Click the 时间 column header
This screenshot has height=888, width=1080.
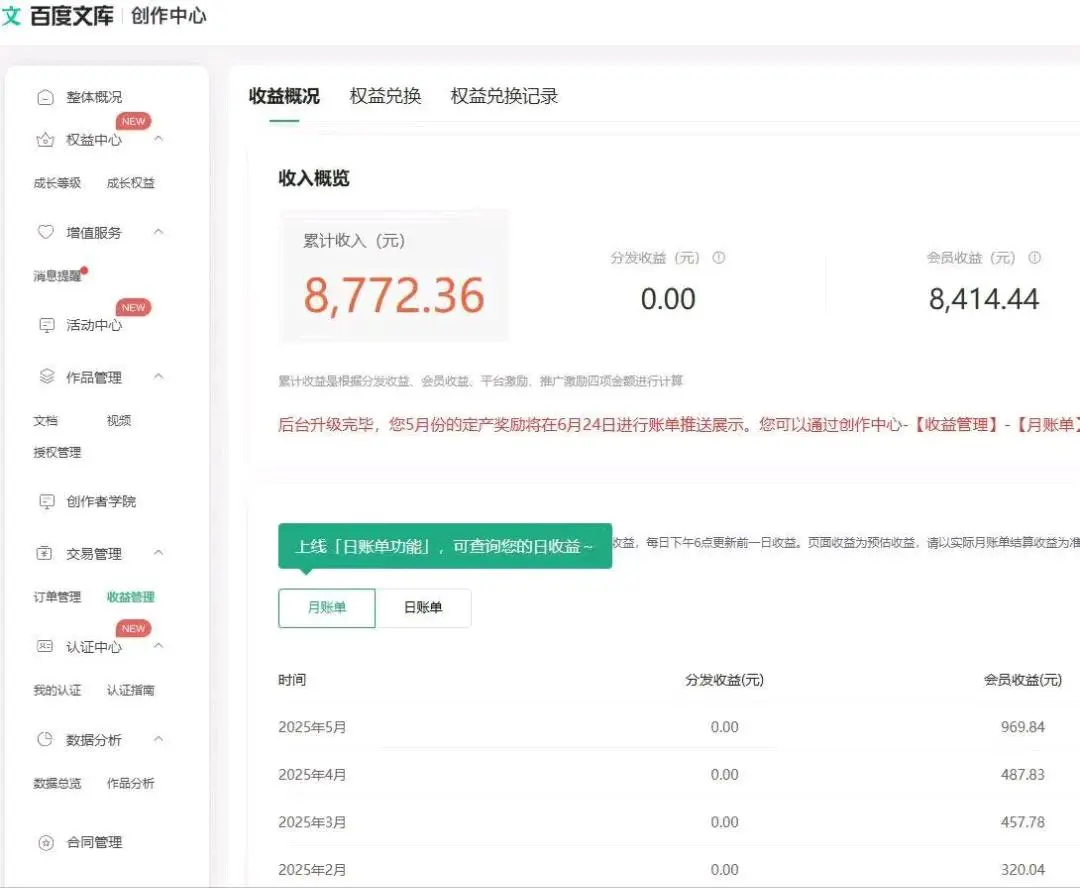pos(292,680)
